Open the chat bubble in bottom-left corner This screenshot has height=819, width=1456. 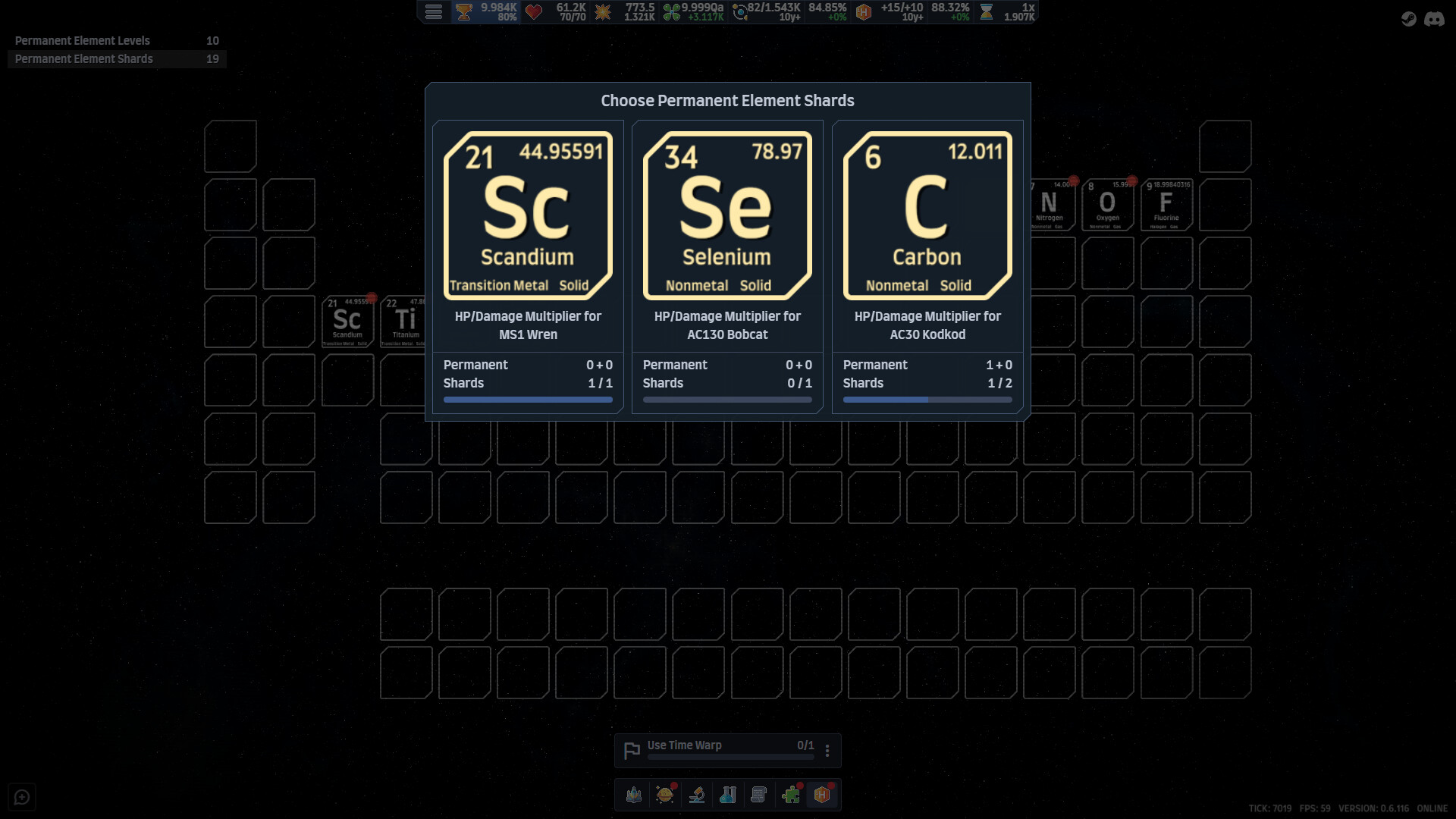[22, 796]
